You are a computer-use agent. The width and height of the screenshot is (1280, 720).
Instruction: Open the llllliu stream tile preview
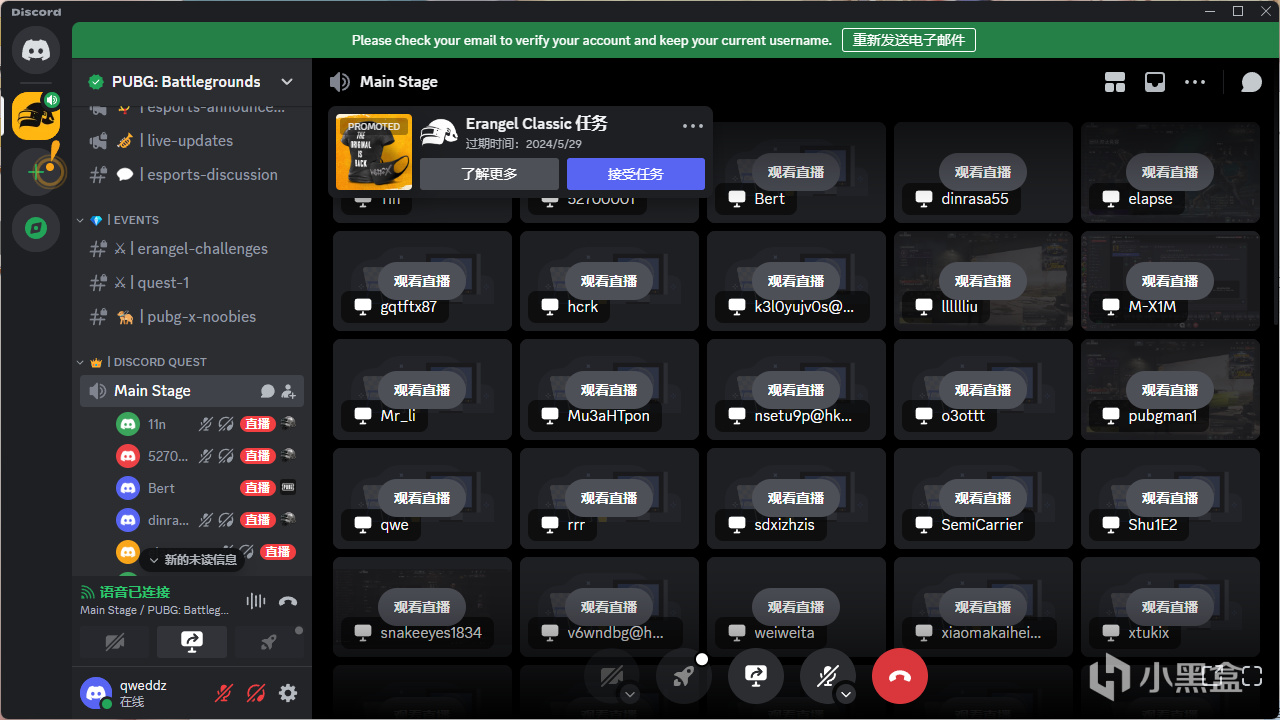click(983, 281)
